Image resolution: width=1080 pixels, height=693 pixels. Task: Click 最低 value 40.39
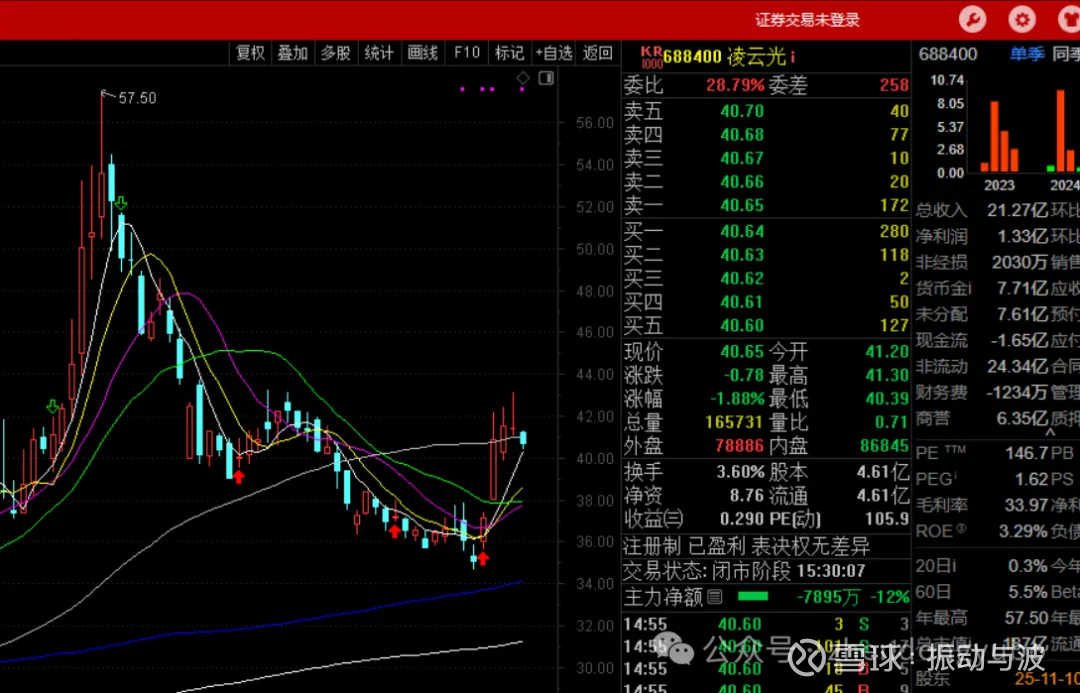click(887, 399)
